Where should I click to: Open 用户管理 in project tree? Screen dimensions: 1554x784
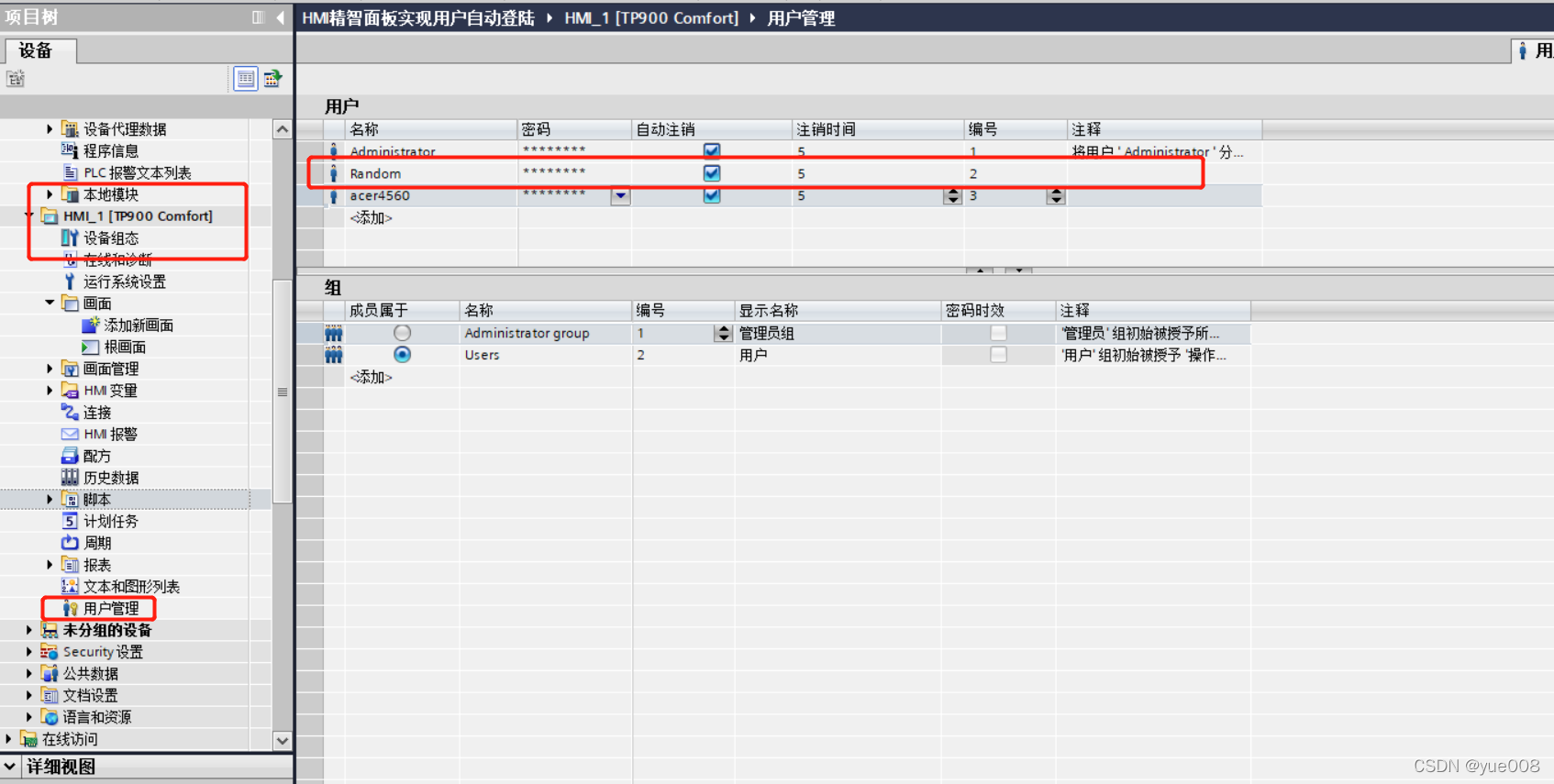click(x=111, y=608)
